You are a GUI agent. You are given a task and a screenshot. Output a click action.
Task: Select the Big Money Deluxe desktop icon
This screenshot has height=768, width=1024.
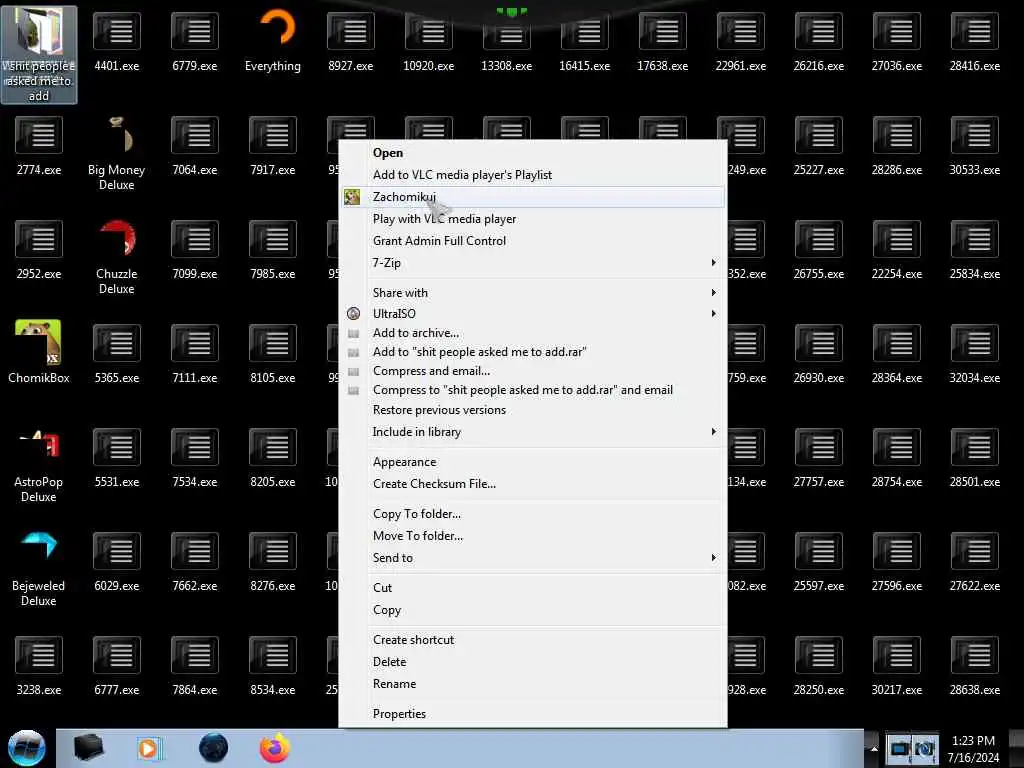click(116, 153)
